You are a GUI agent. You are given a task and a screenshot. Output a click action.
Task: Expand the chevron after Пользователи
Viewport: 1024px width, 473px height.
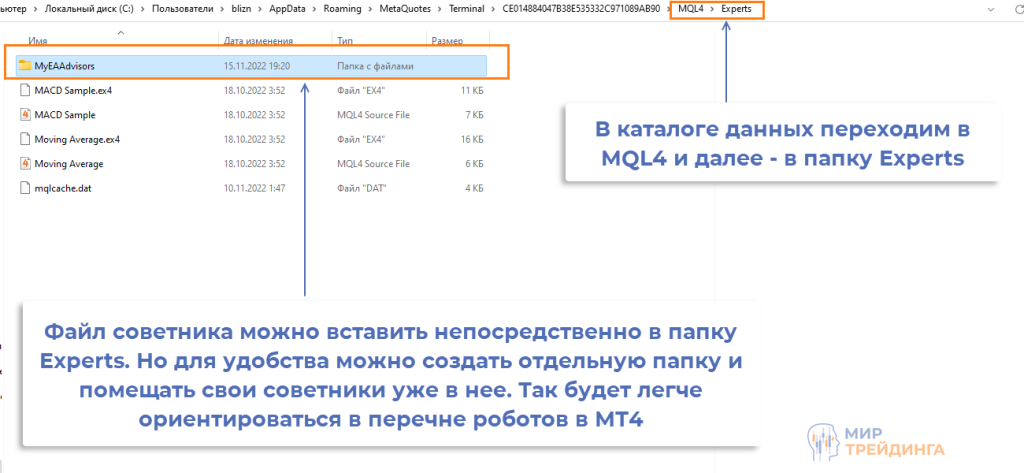221,9
